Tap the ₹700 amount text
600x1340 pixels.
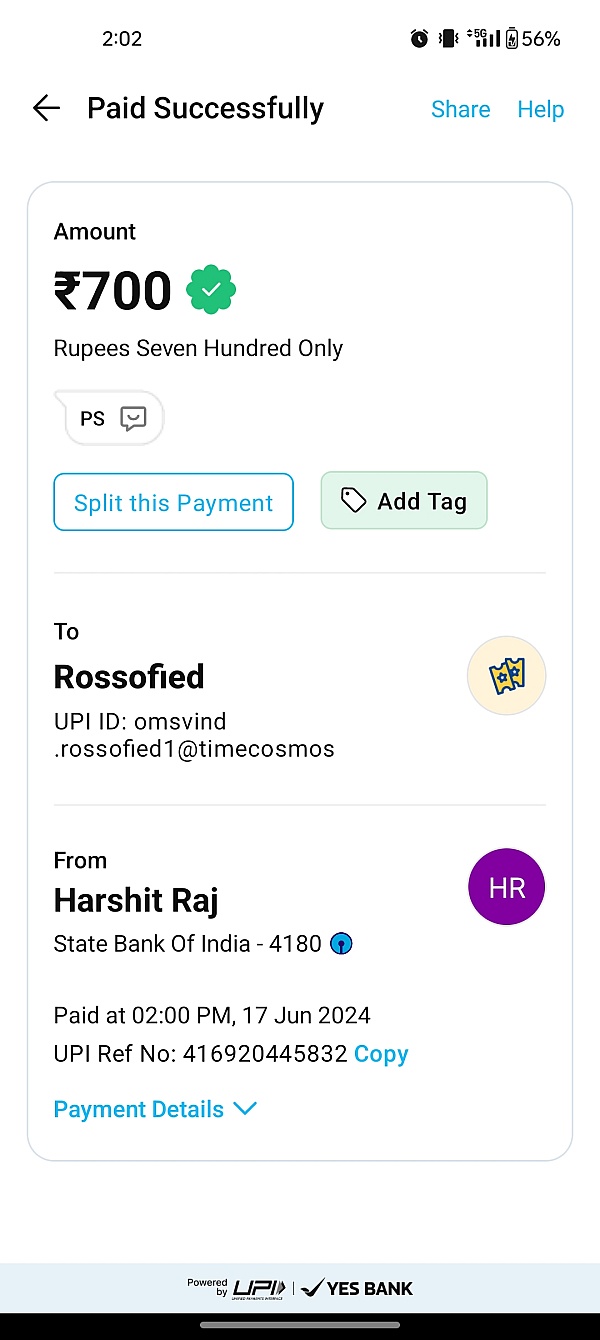113,291
